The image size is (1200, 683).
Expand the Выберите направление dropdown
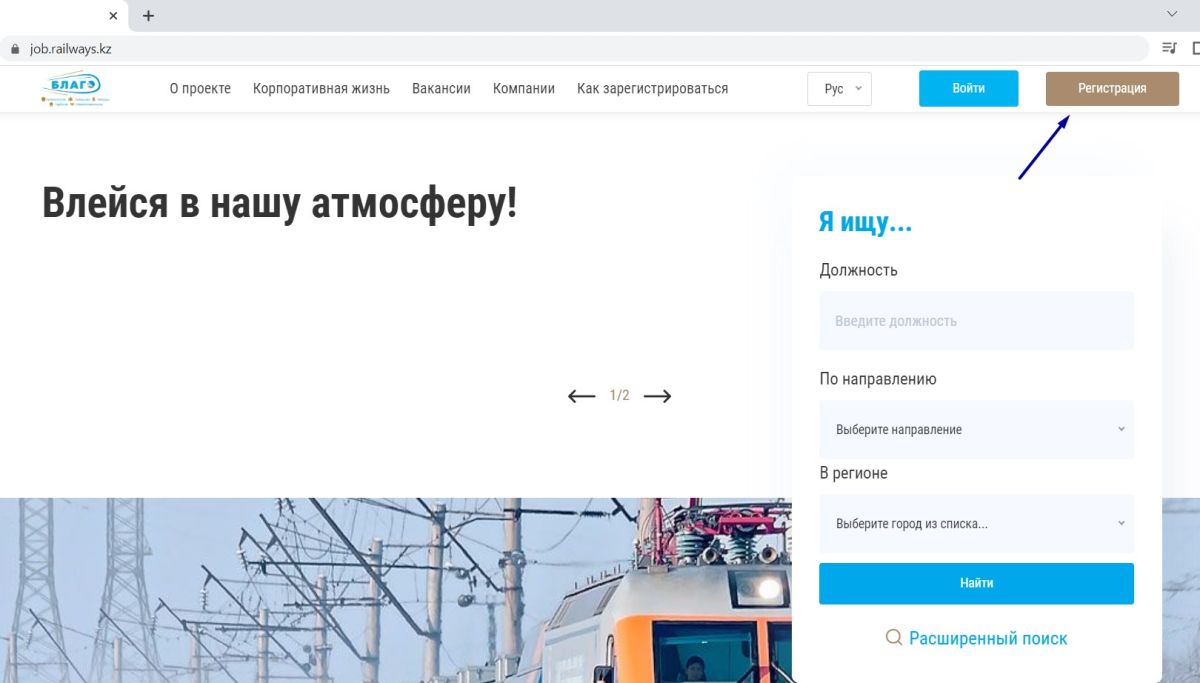(x=976, y=429)
